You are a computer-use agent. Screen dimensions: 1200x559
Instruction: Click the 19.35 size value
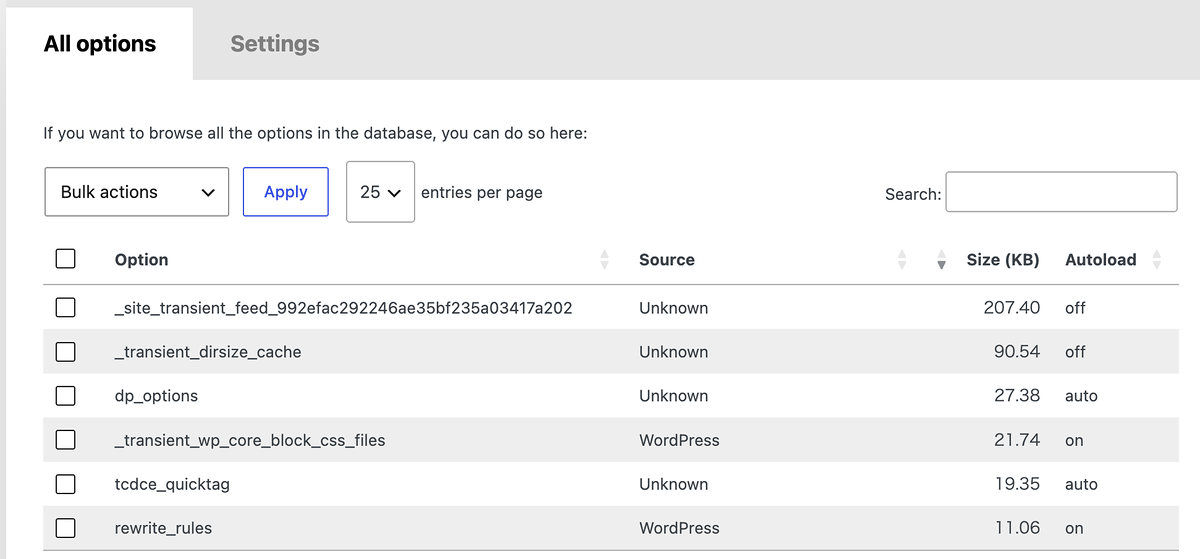[1017, 484]
